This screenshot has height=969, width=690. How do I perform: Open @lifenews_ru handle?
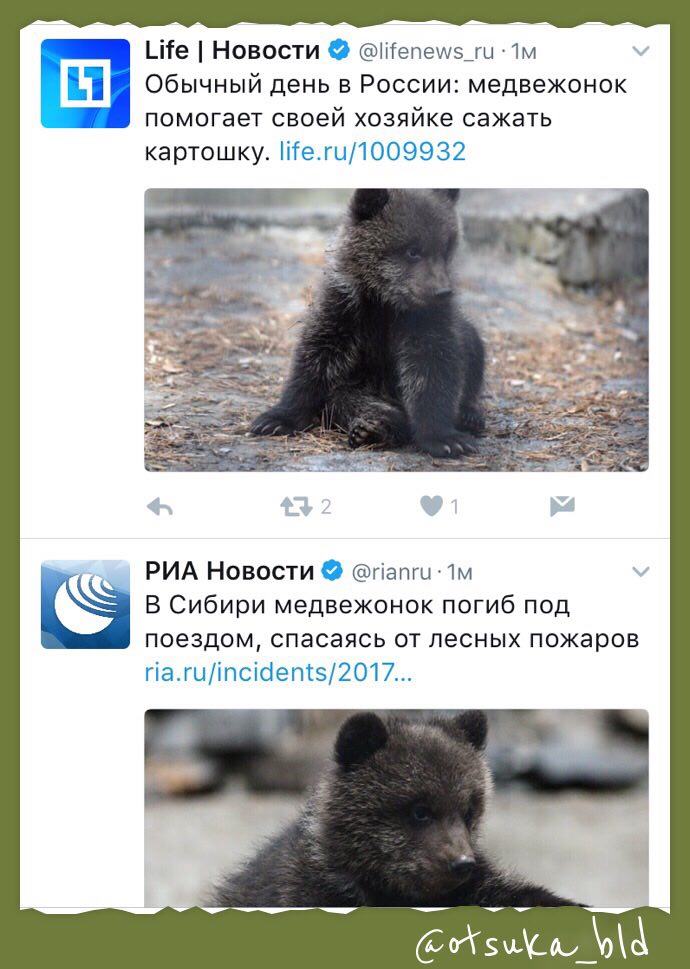[426, 51]
